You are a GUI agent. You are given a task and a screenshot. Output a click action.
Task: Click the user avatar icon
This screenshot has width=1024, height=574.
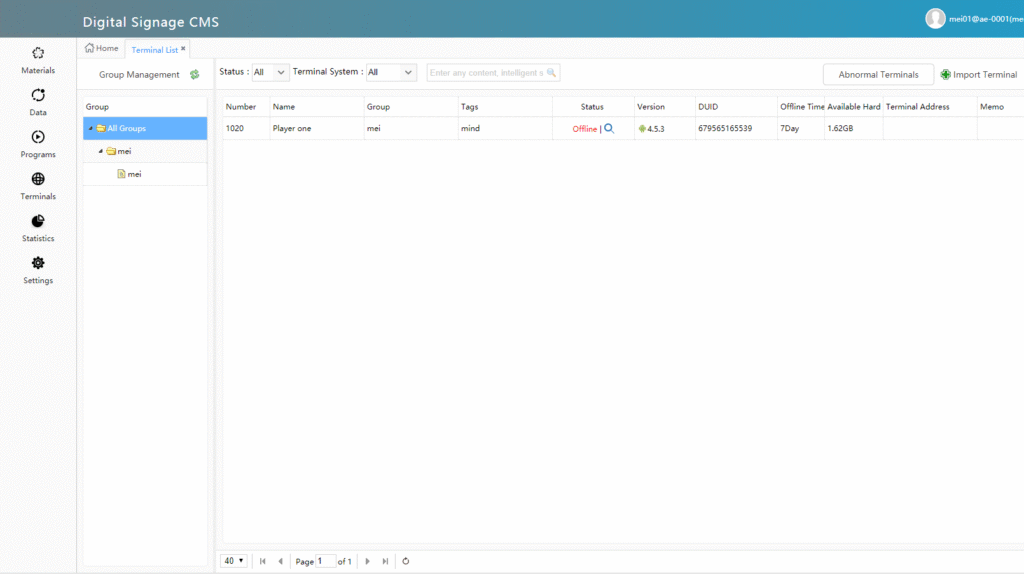[x=935, y=19]
